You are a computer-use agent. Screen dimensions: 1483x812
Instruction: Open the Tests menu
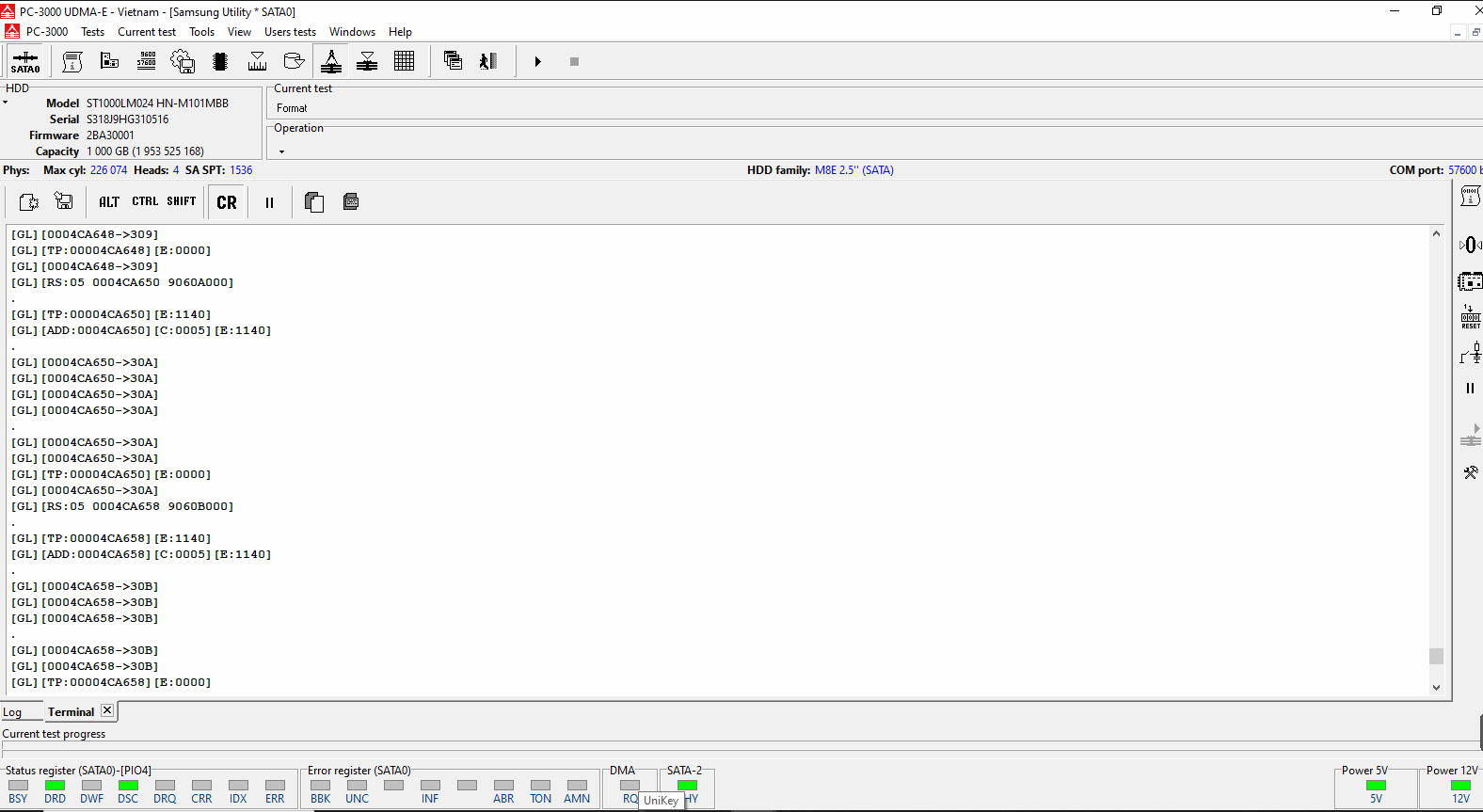tap(92, 32)
